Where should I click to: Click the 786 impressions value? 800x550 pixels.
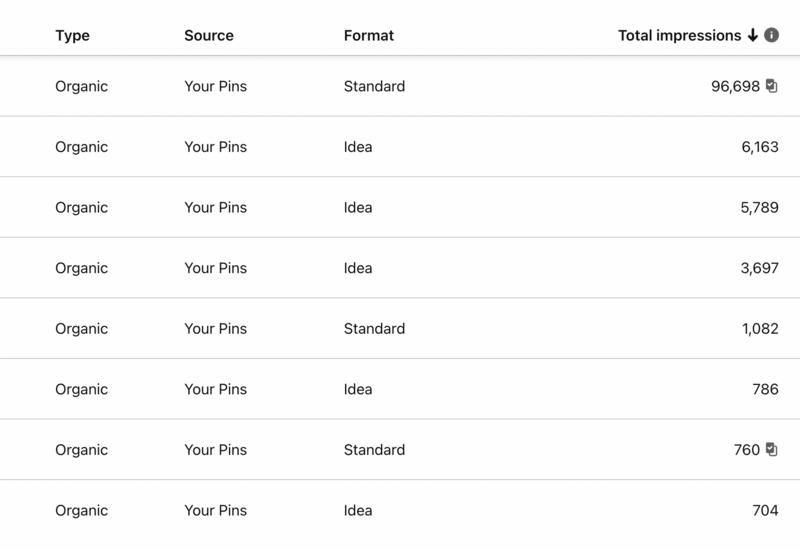click(765, 389)
